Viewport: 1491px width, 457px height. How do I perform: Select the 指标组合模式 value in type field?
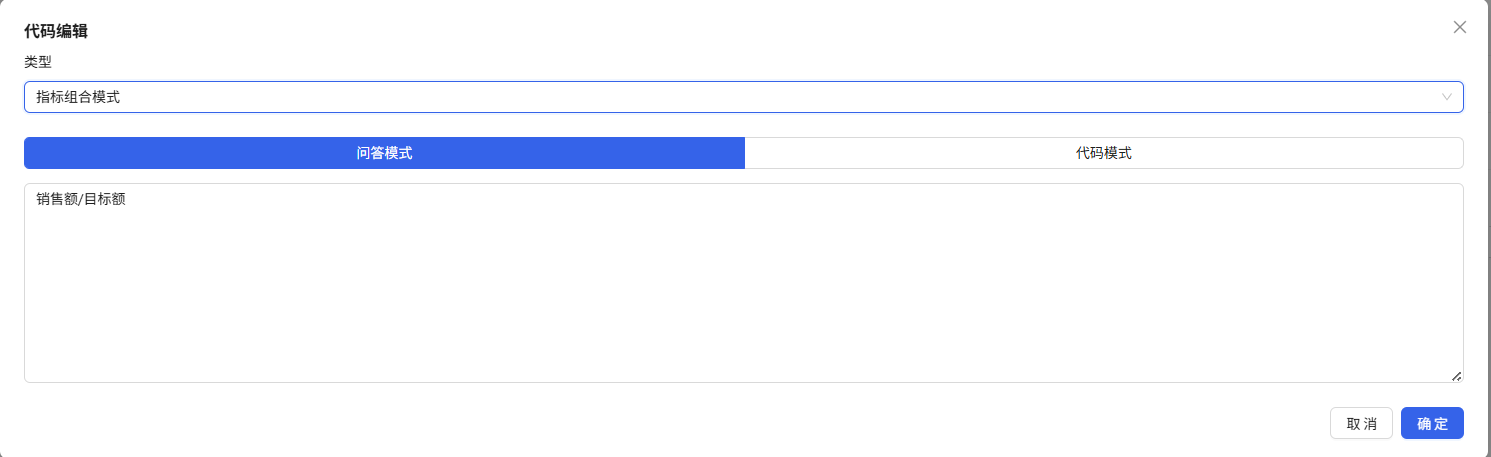[78, 97]
